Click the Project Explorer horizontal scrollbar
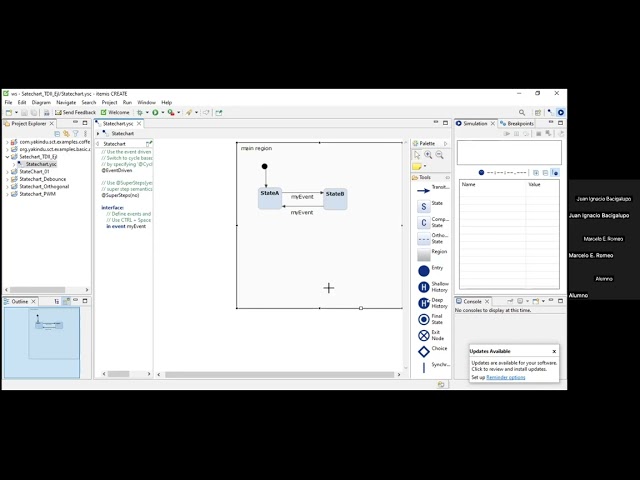Image resolution: width=640 pixels, height=480 pixels. (37, 290)
